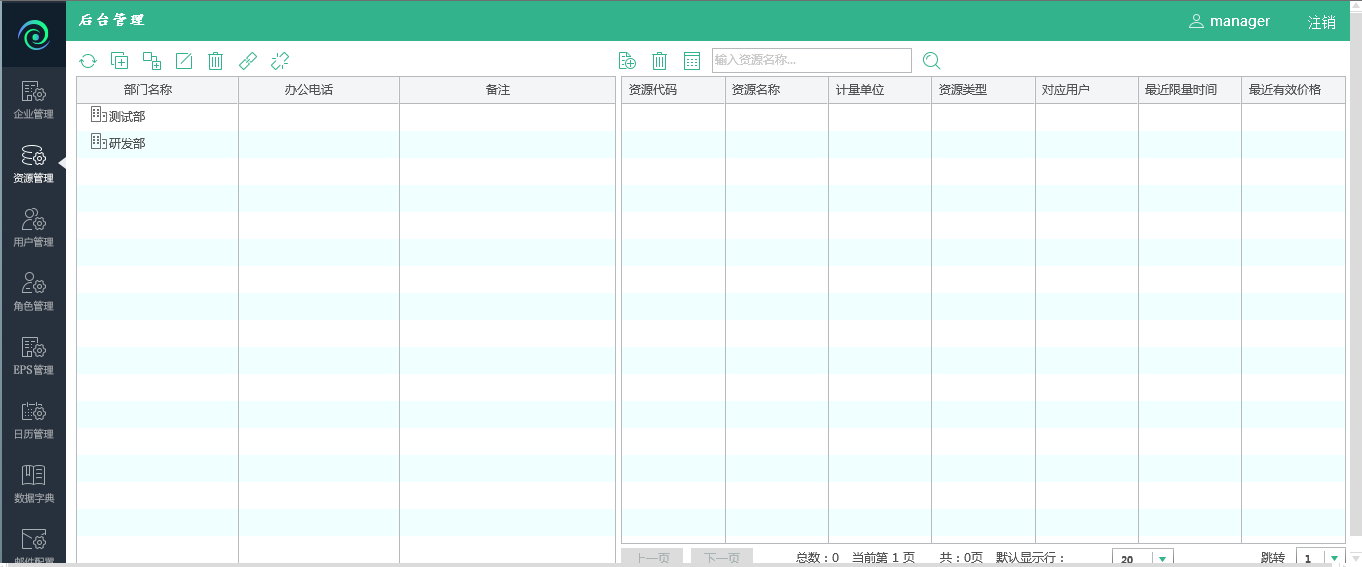The image size is (1362, 567).
Task: Open the resource calendar grid icon
Action: (x=692, y=61)
